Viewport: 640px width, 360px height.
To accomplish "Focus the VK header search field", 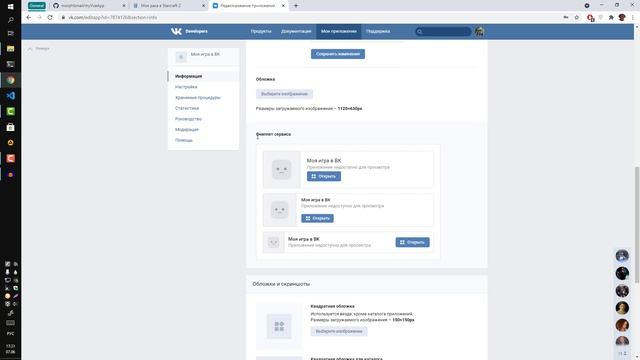I will click(x=443, y=31).
